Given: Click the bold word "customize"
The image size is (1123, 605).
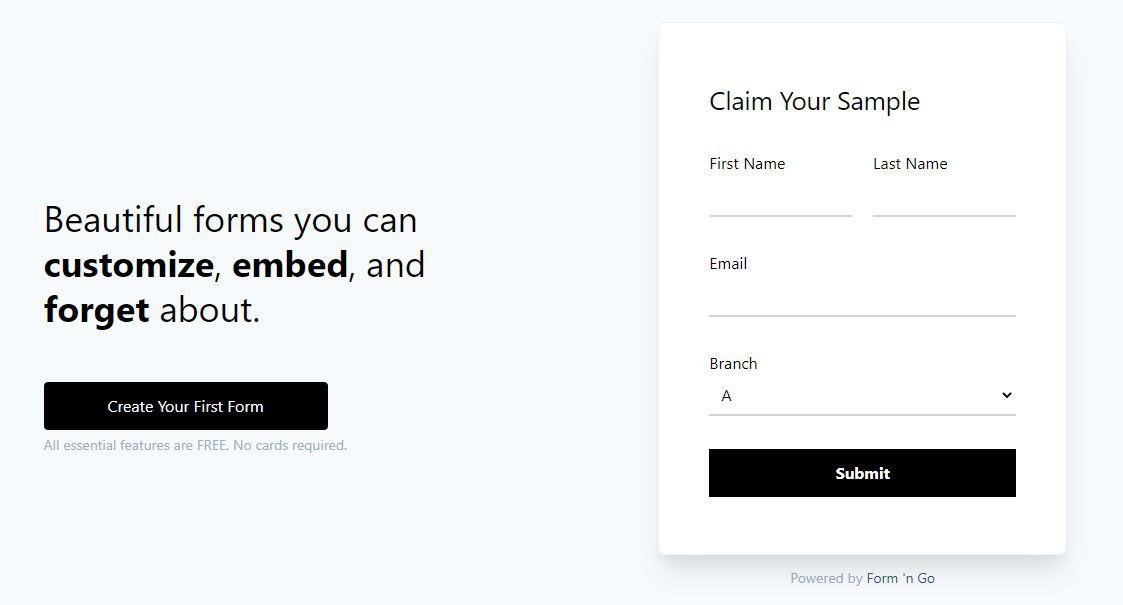Looking at the screenshot, I should 128,265.
